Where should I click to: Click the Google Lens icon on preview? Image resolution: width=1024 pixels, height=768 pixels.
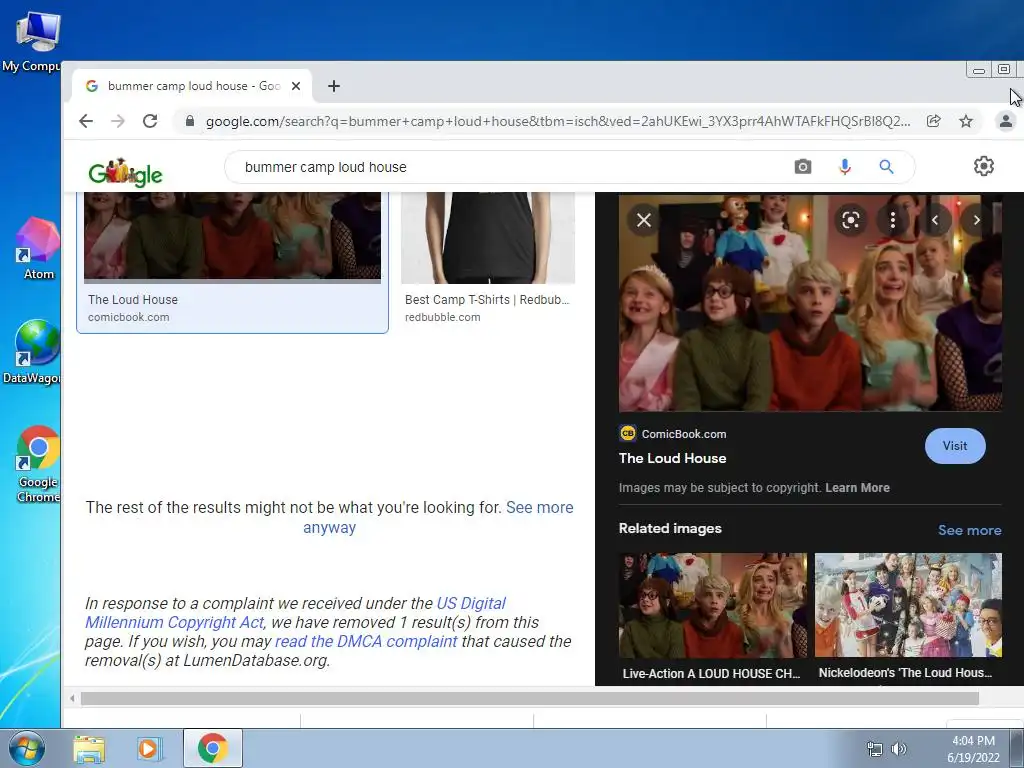click(850, 220)
